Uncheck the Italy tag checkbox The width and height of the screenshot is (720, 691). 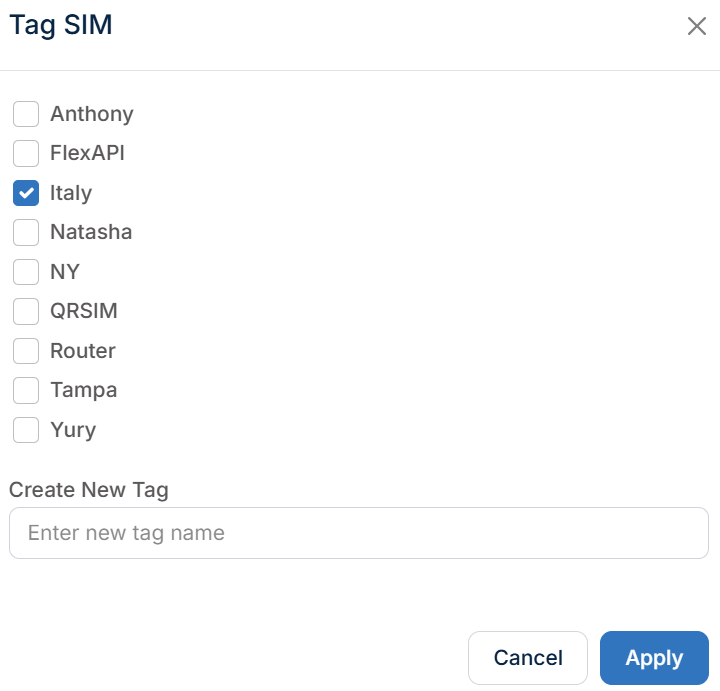coord(26,193)
